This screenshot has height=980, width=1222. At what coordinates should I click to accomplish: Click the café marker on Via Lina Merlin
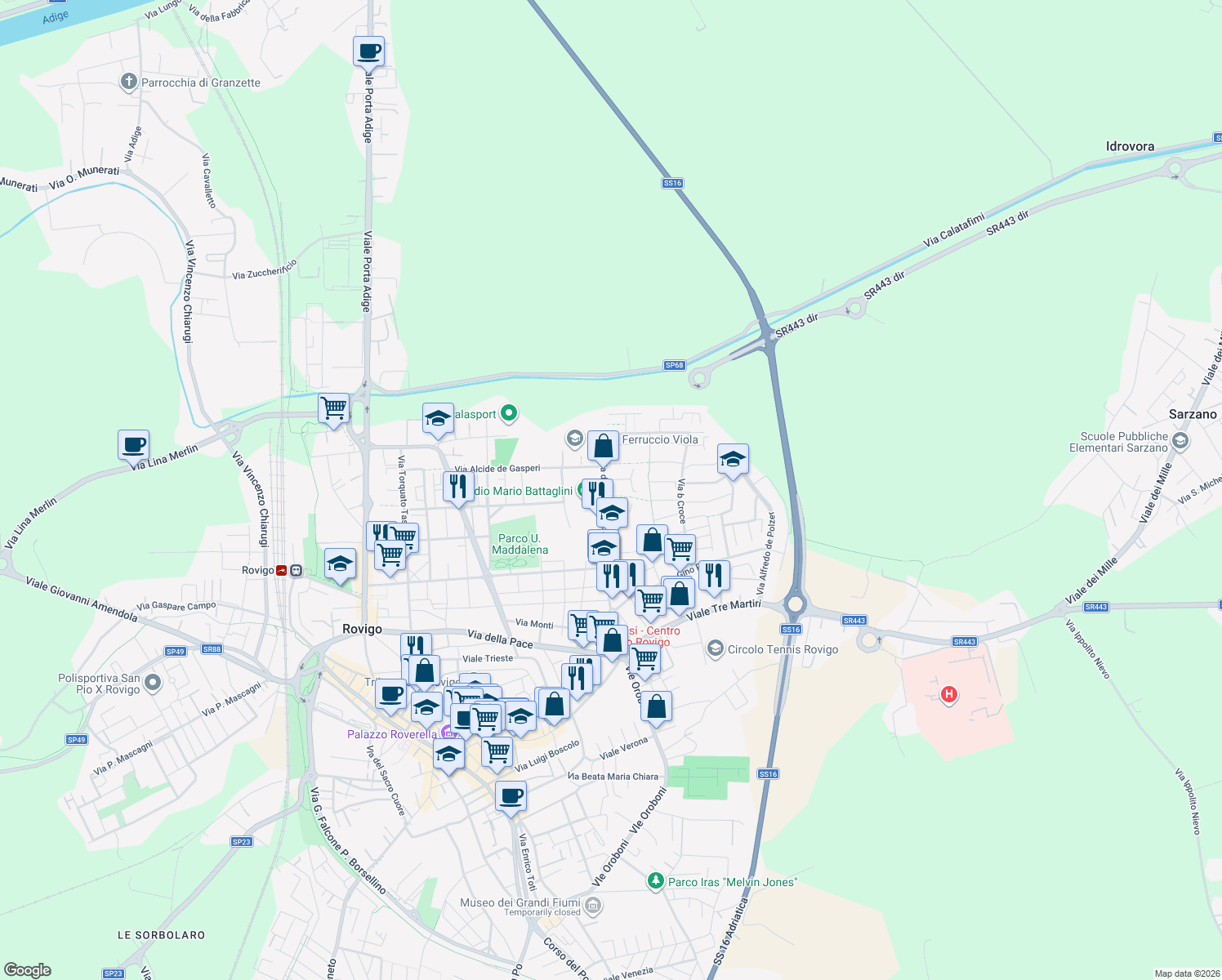132,445
